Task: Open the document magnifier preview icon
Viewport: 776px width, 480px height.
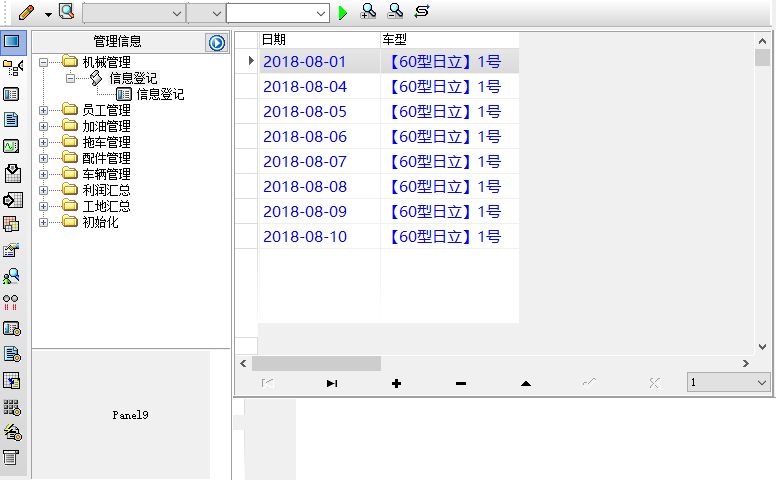Action: tap(66, 11)
